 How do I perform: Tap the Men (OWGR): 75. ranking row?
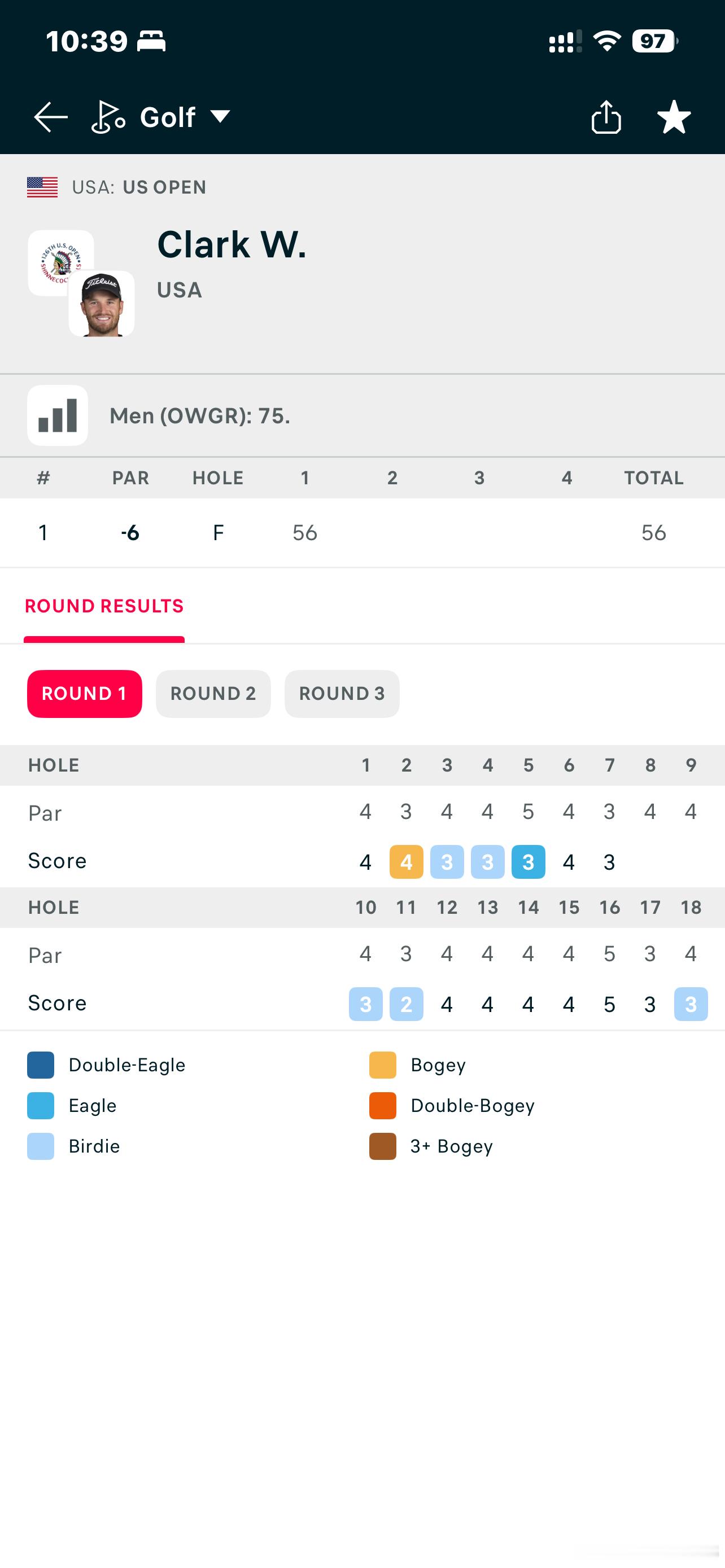click(x=362, y=416)
